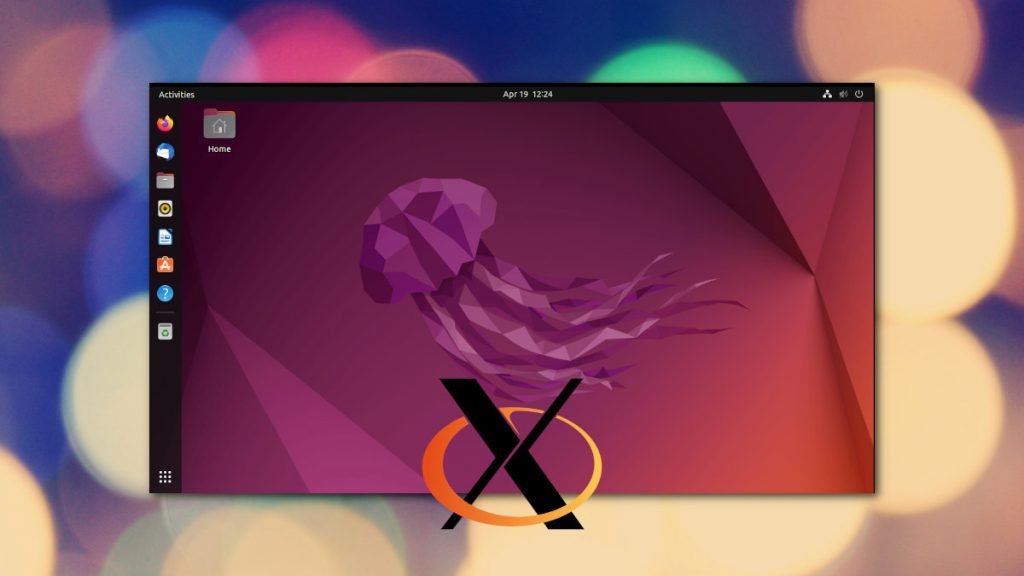Open LibreOffice Writer from the dock
The height and width of the screenshot is (576, 1024).
[x=165, y=236]
